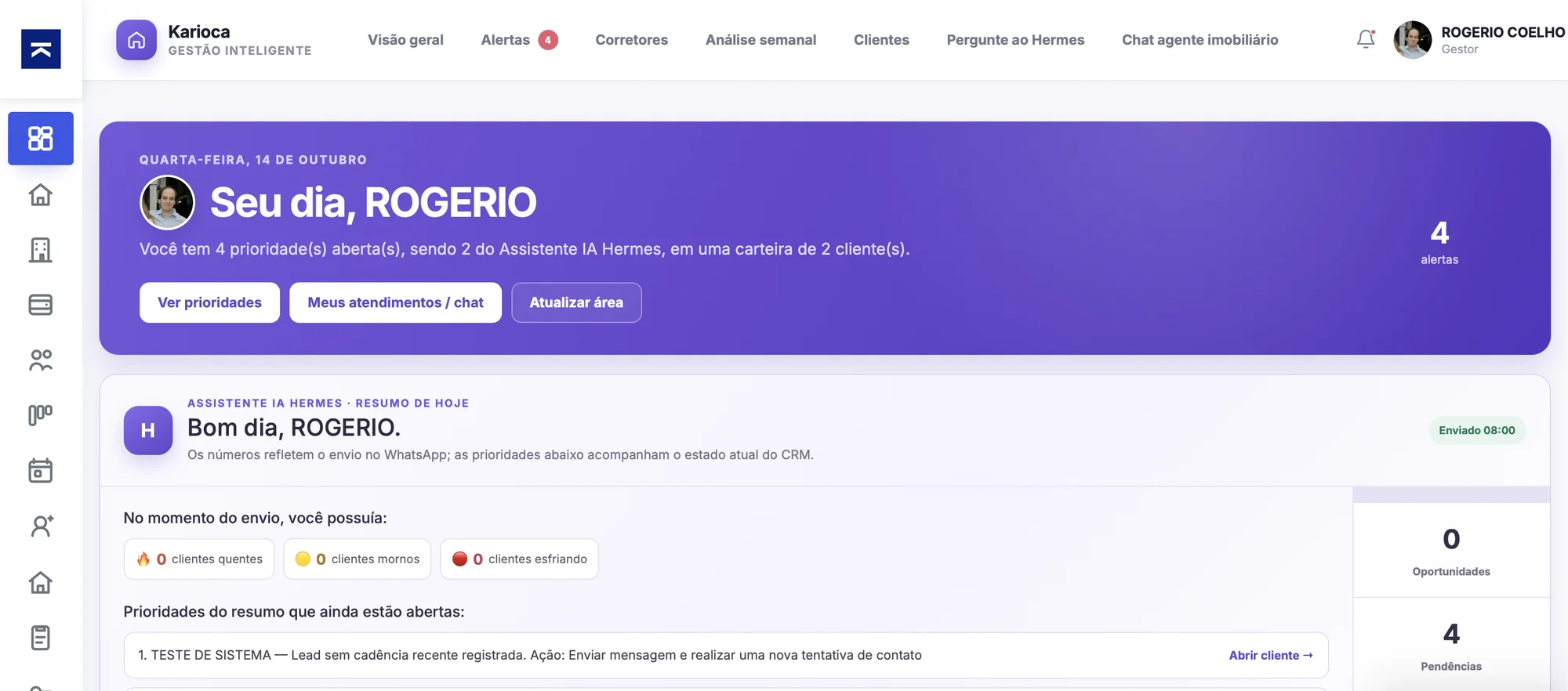Click the Ver prioridades button

(x=209, y=302)
